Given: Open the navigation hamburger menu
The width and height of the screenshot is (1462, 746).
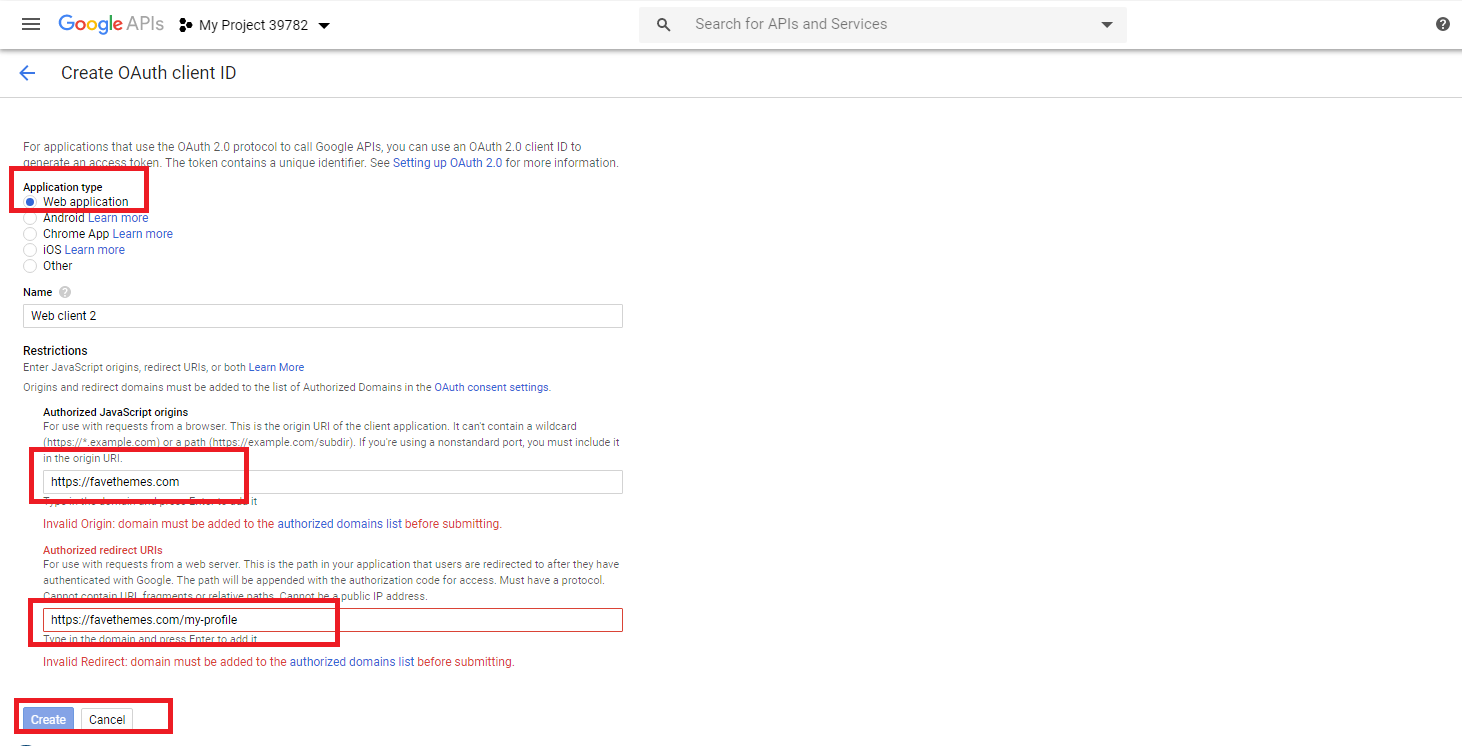Looking at the screenshot, I should click(x=30, y=24).
